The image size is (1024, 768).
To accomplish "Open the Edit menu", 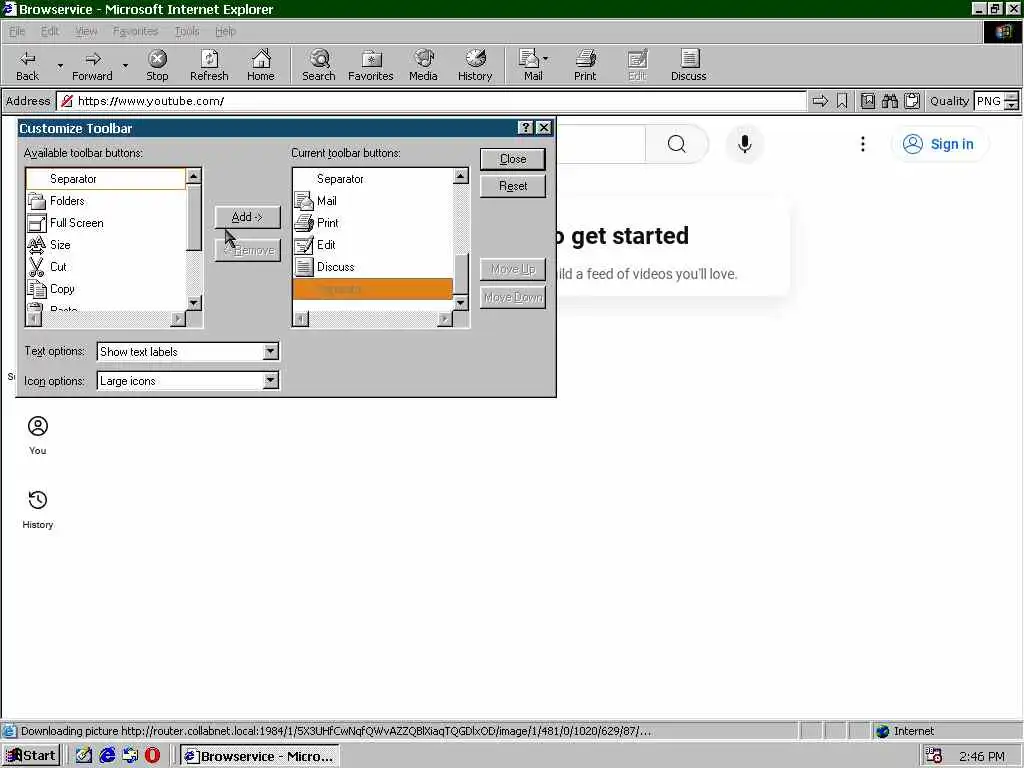I will pos(50,31).
